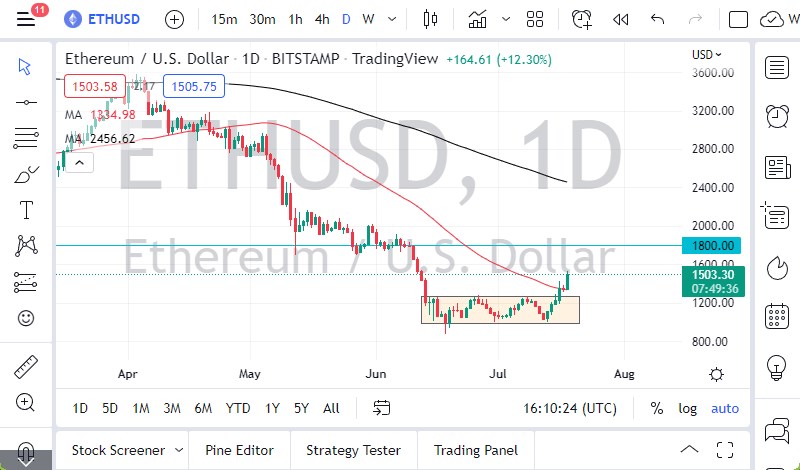Click the 1800.00 horizontal line price label
The image size is (800, 470).
[713, 245]
